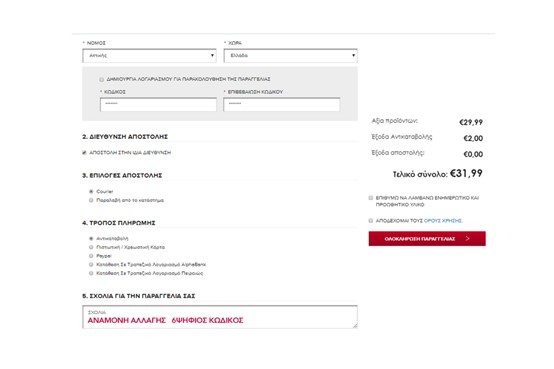
Task: Click the ΚΩΔΙΚΟΣ password field
Action: pos(158,104)
